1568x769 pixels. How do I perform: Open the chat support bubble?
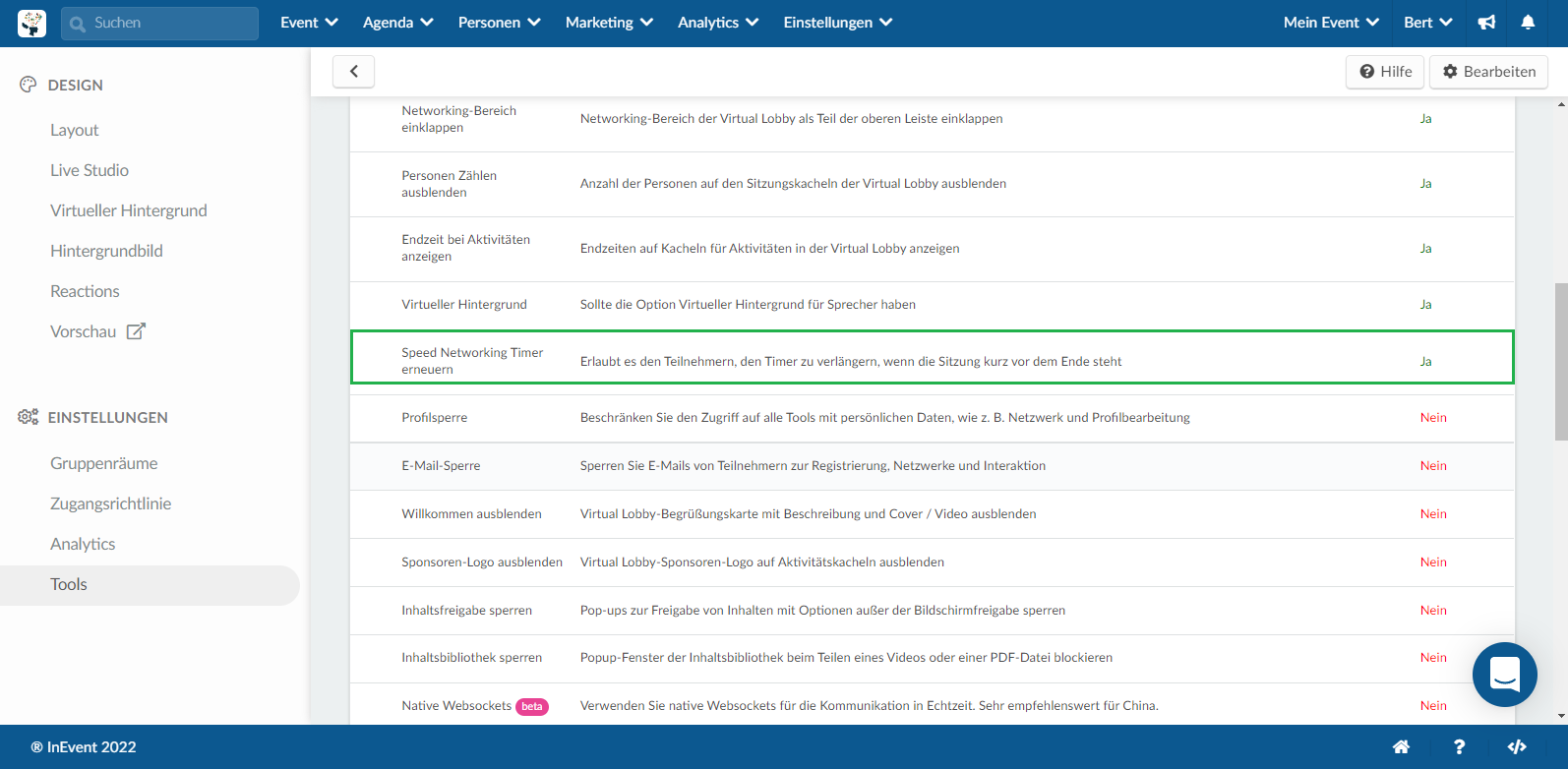tap(1505, 675)
